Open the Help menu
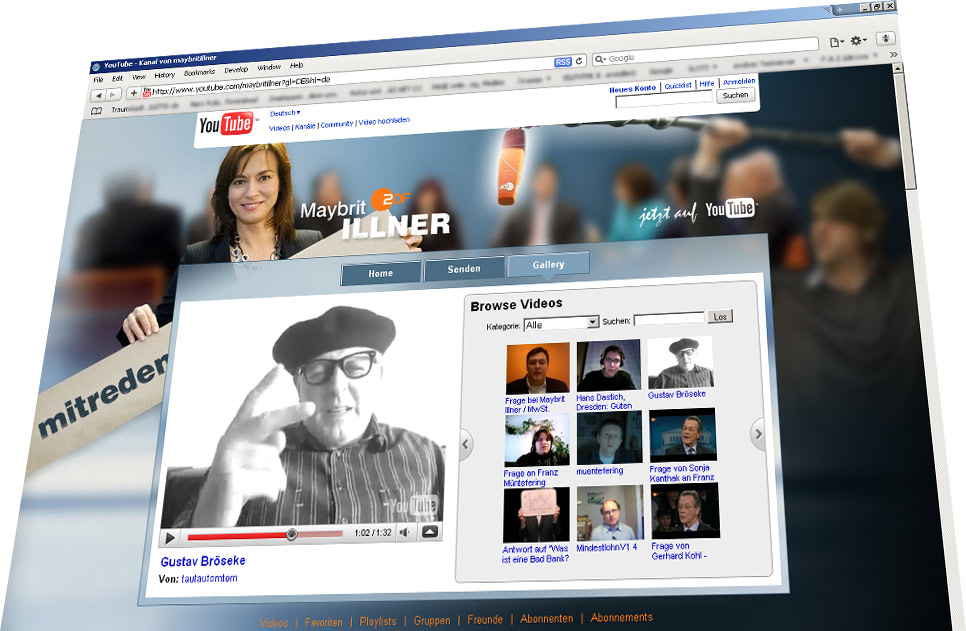The width and height of the screenshot is (966, 631). coord(296,65)
